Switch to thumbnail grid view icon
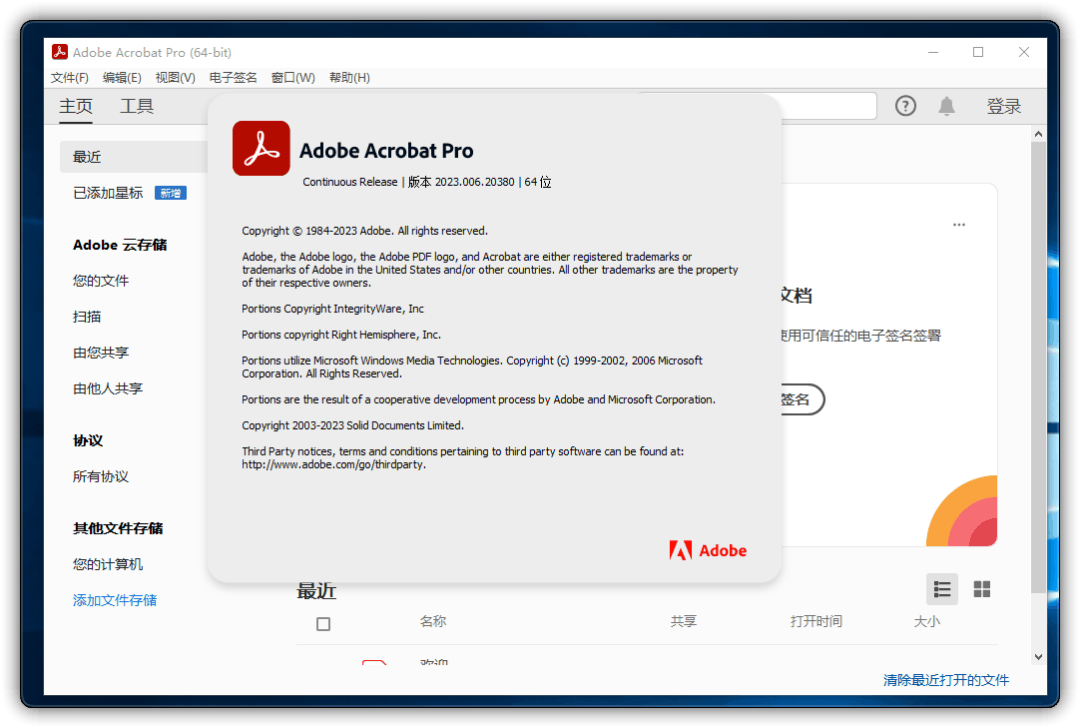Image resolution: width=1080 pixels, height=728 pixels. tap(982, 589)
